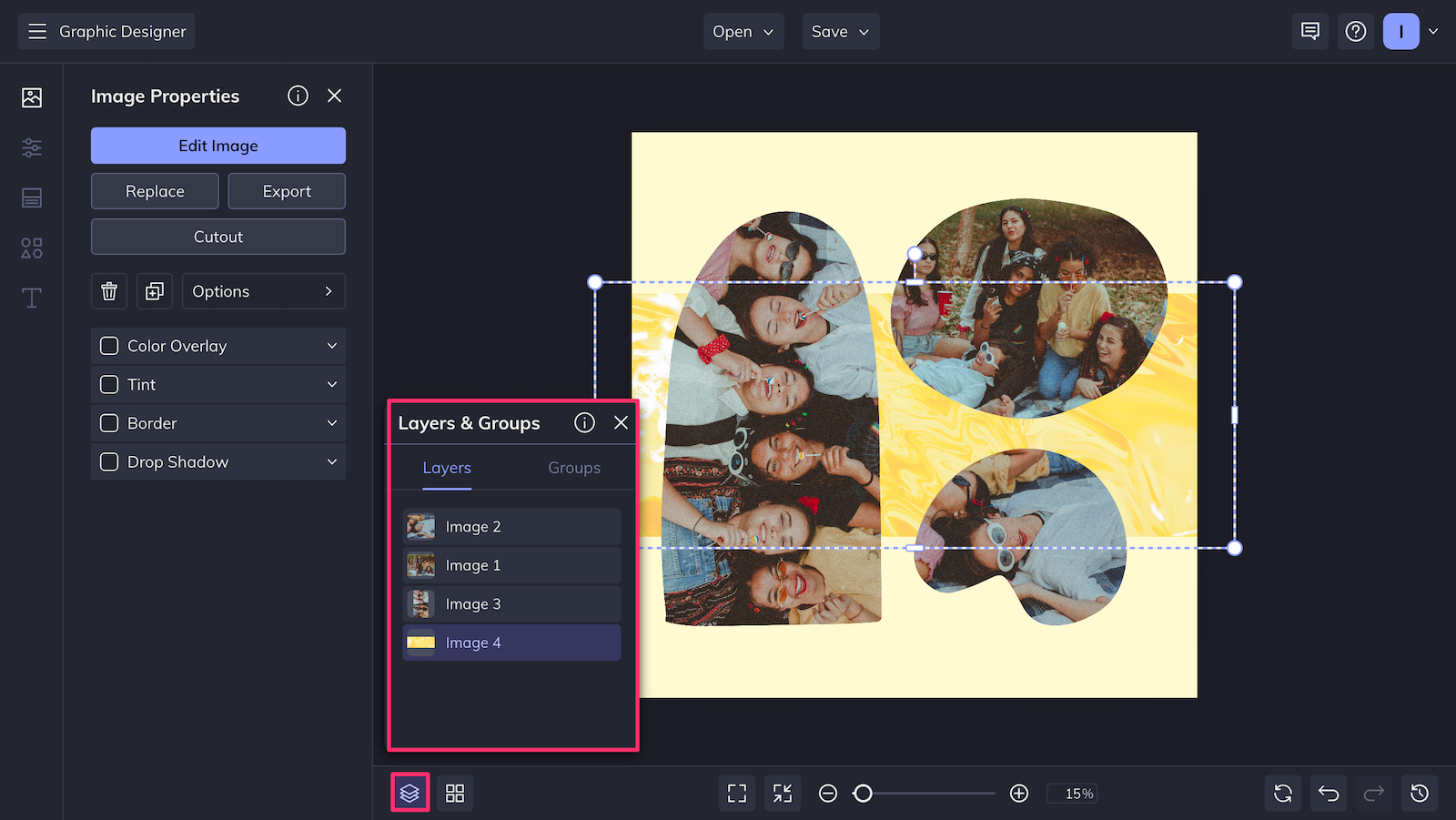Expand the Border effect section
The width and height of the screenshot is (1456, 820).
[332, 423]
